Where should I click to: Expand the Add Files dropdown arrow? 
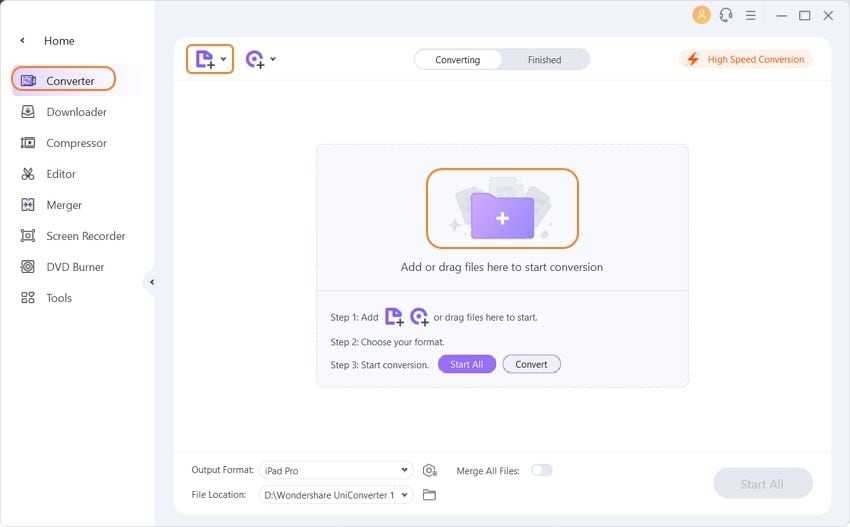point(223,59)
